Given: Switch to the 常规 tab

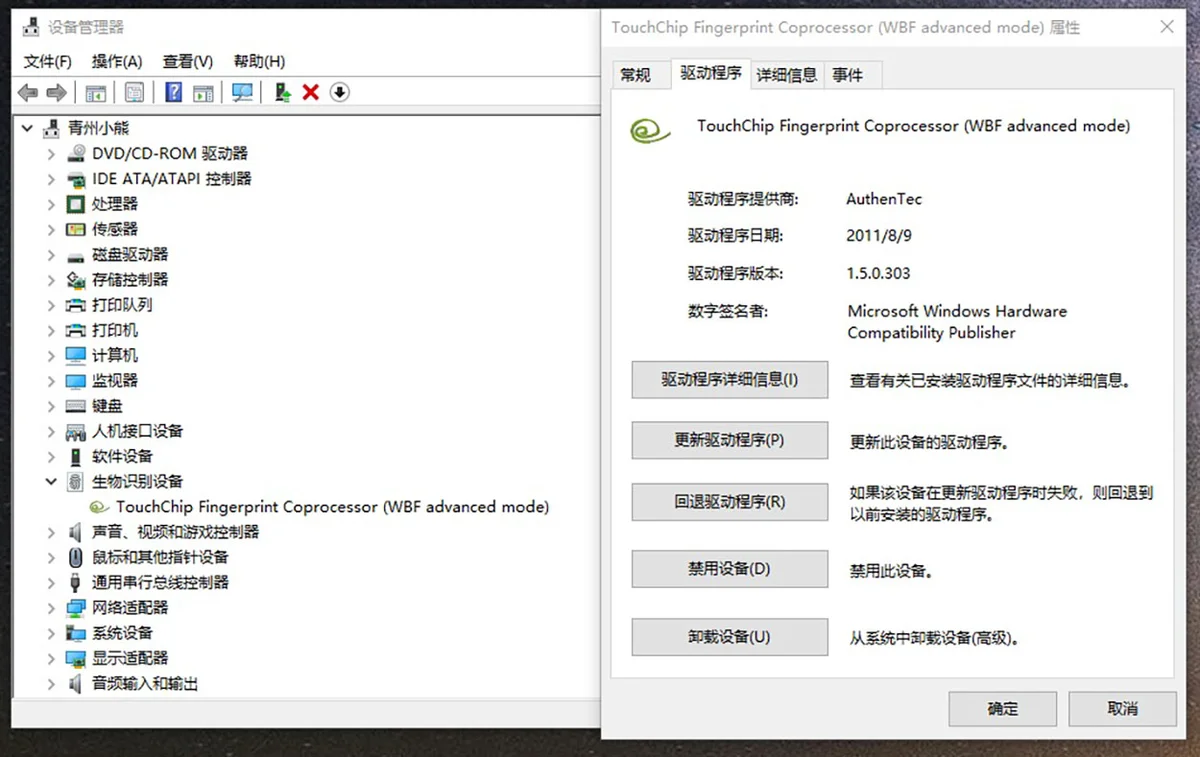Looking at the screenshot, I should click(x=635, y=75).
